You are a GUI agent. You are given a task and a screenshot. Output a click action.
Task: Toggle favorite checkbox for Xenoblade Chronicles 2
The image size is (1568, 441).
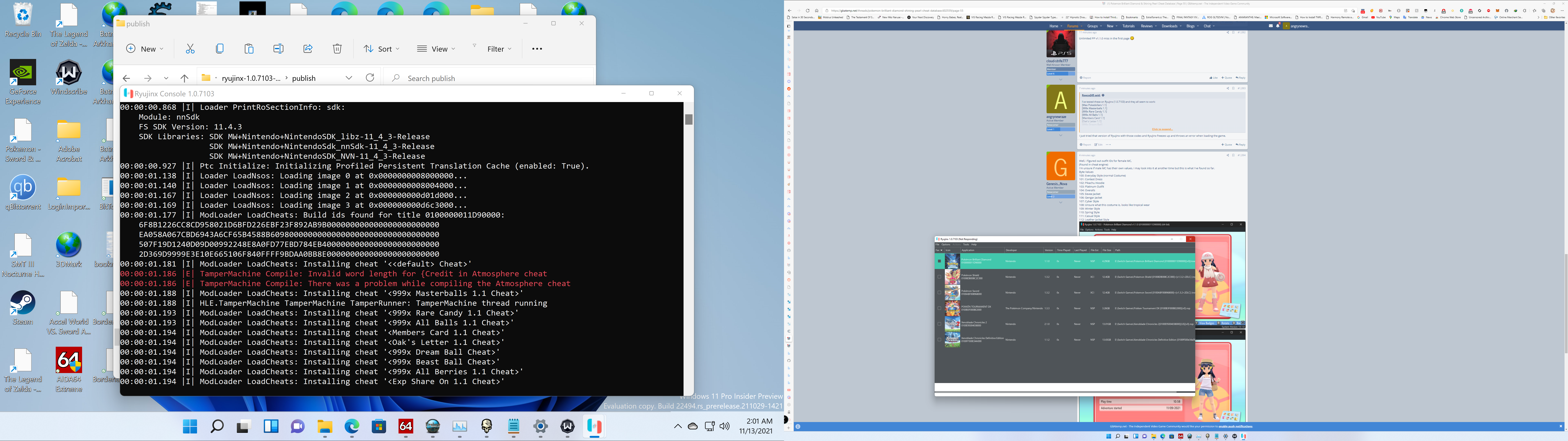[x=939, y=324]
